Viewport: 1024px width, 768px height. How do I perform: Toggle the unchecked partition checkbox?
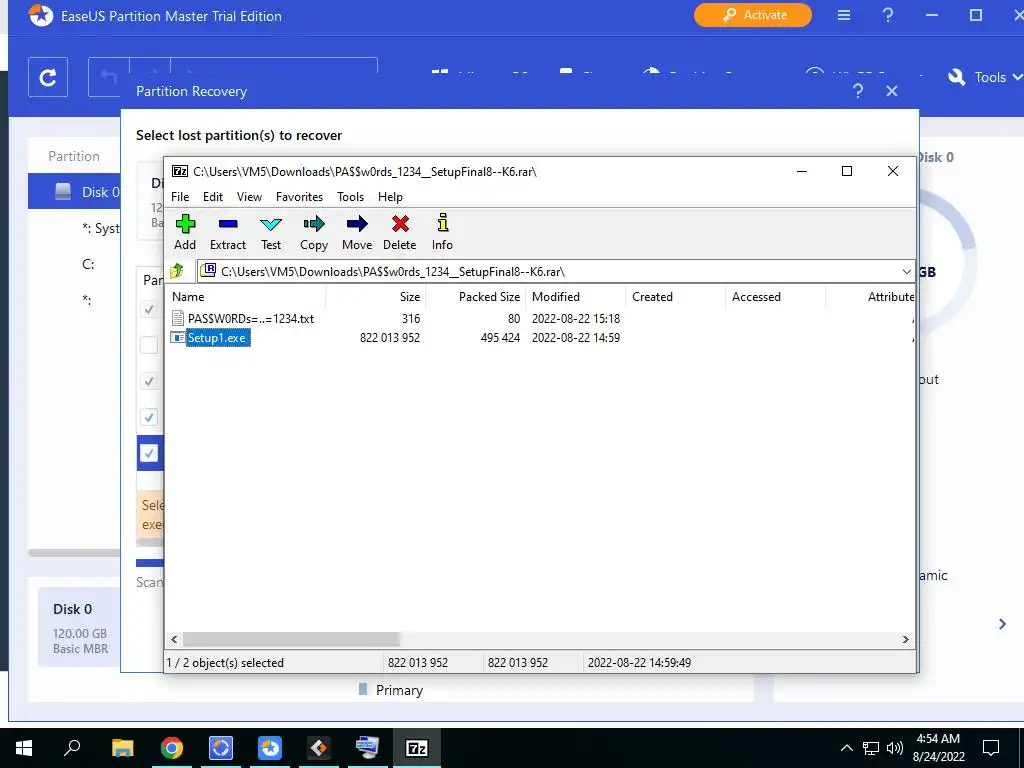tap(149, 345)
